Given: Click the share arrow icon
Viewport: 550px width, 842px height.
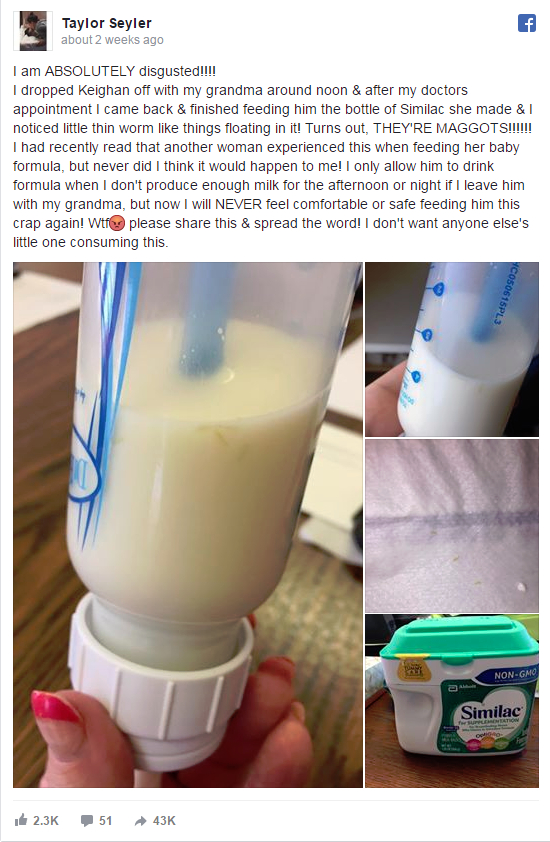Looking at the screenshot, I should pyautogui.click(x=140, y=821).
